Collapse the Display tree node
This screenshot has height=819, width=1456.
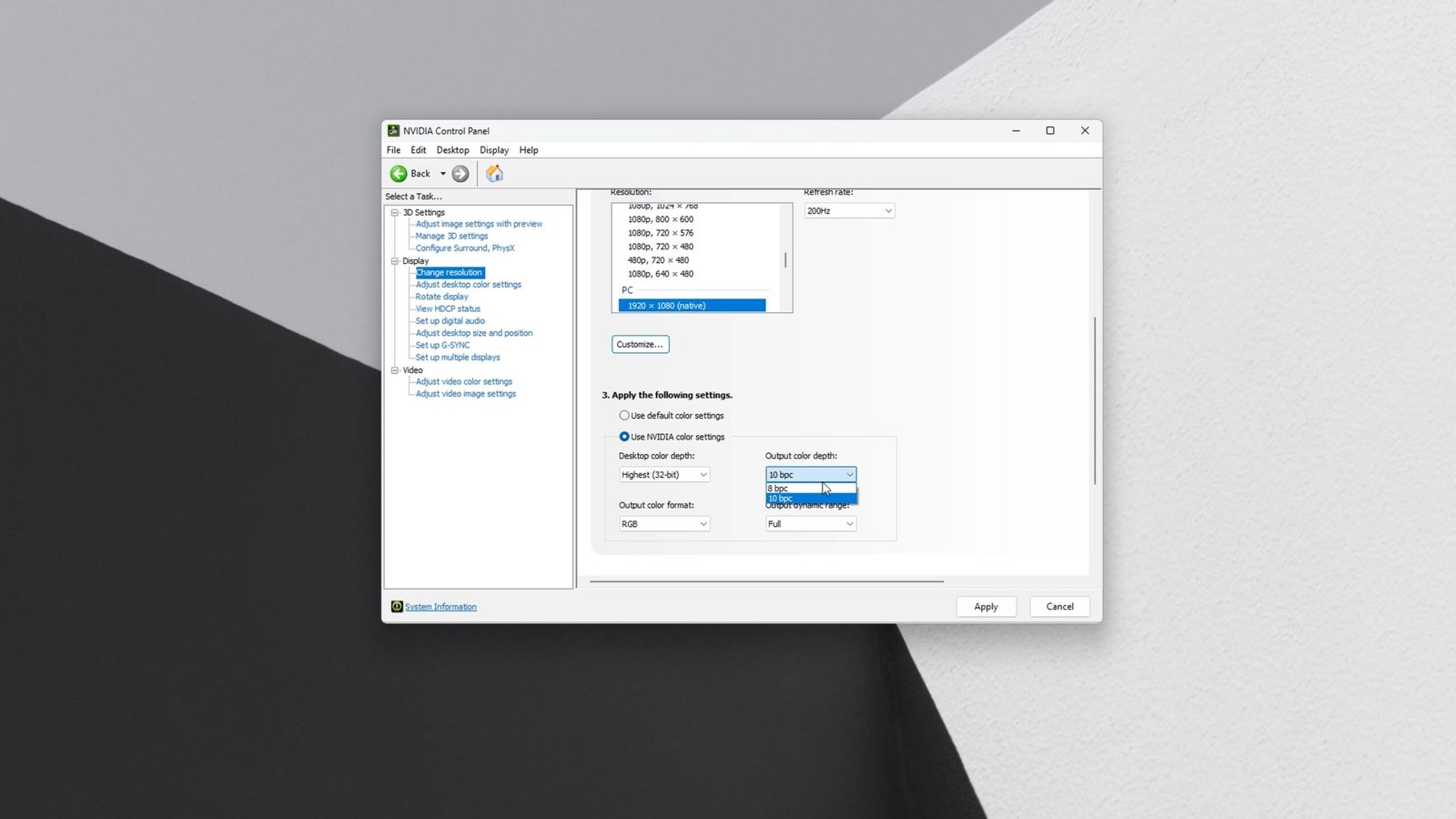(x=395, y=261)
